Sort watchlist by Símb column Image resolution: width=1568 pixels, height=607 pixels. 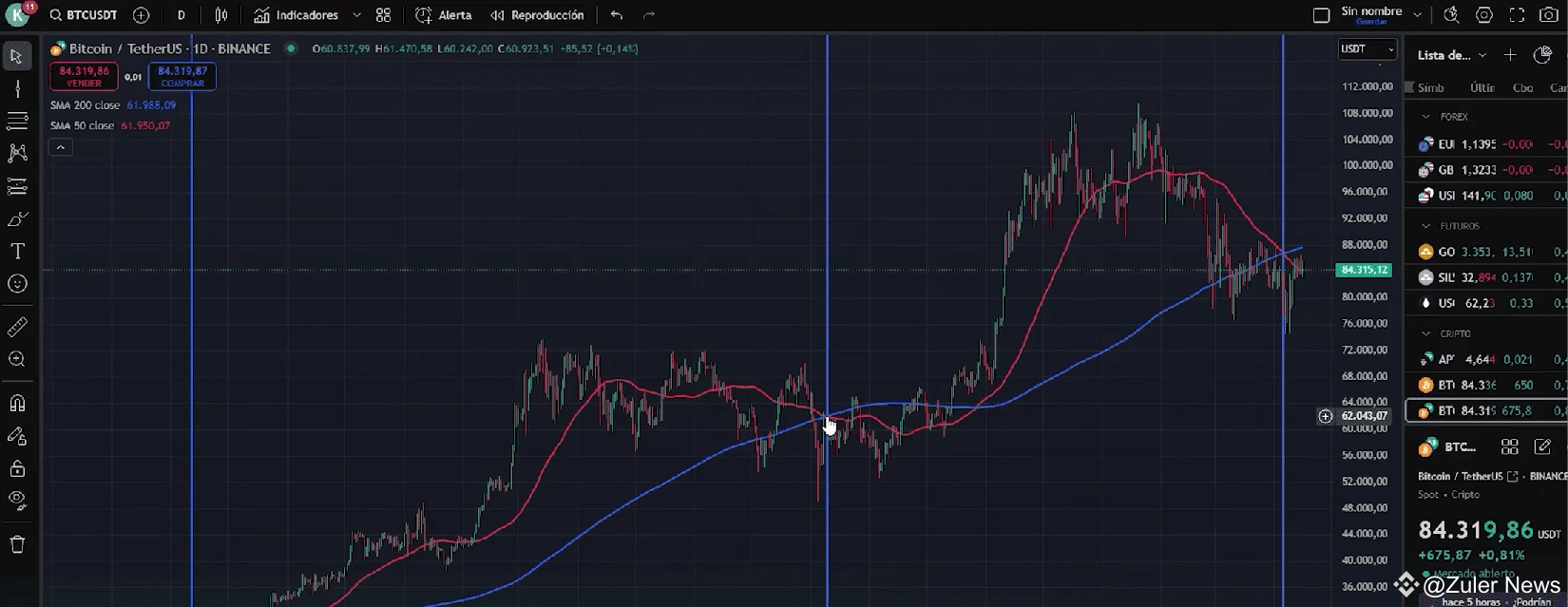tap(1430, 87)
